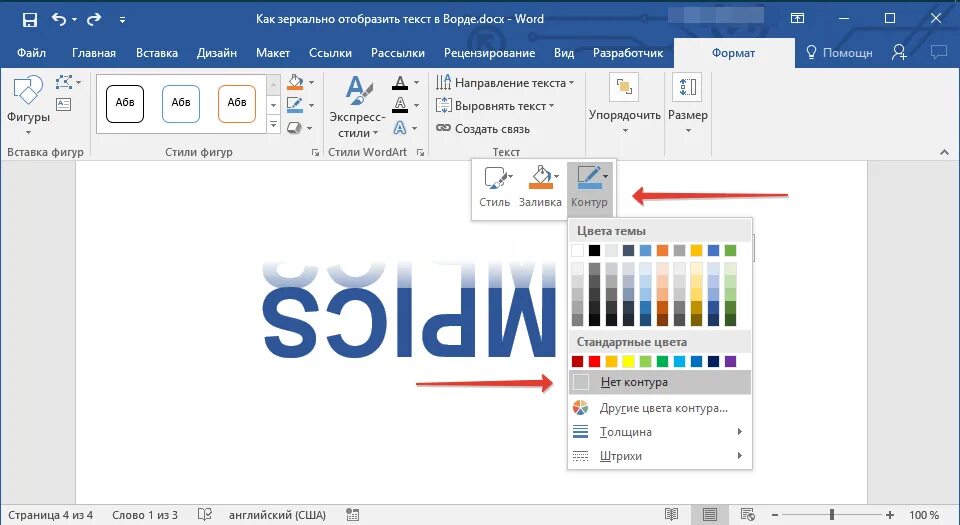Click the Text Fill letter A icon
This screenshot has height=525, width=960.
click(x=400, y=83)
